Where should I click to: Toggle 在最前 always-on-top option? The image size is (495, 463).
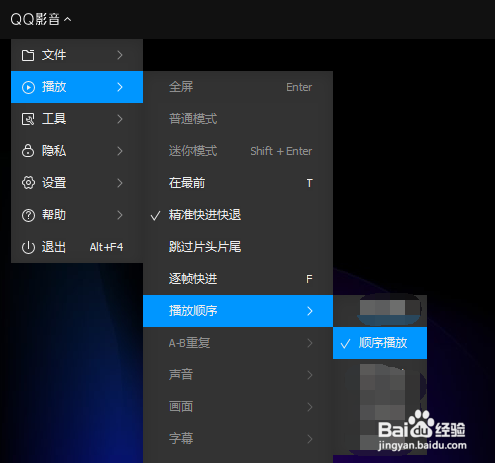(238, 183)
